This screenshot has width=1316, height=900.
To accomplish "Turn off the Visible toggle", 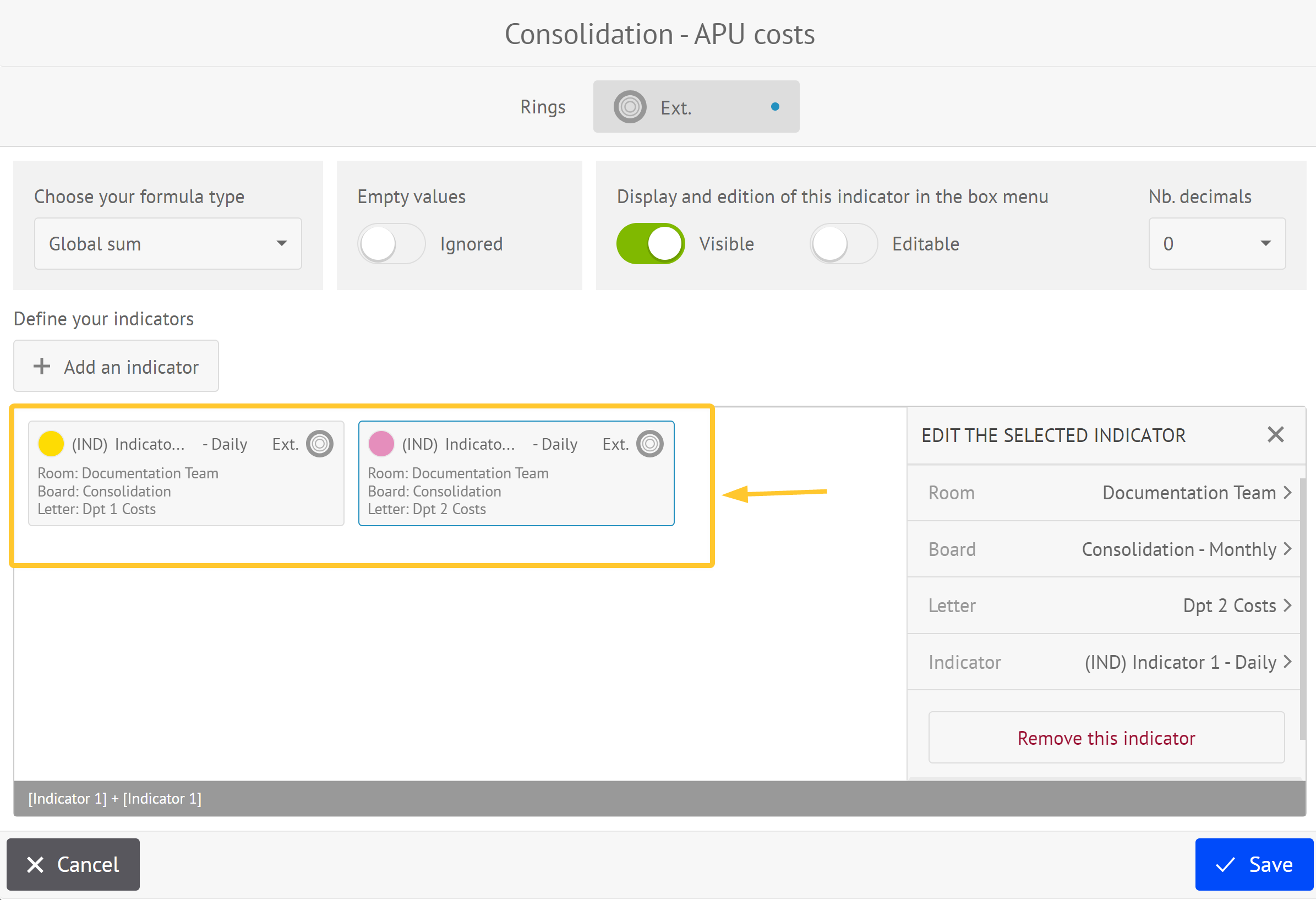I will [651, 243].
